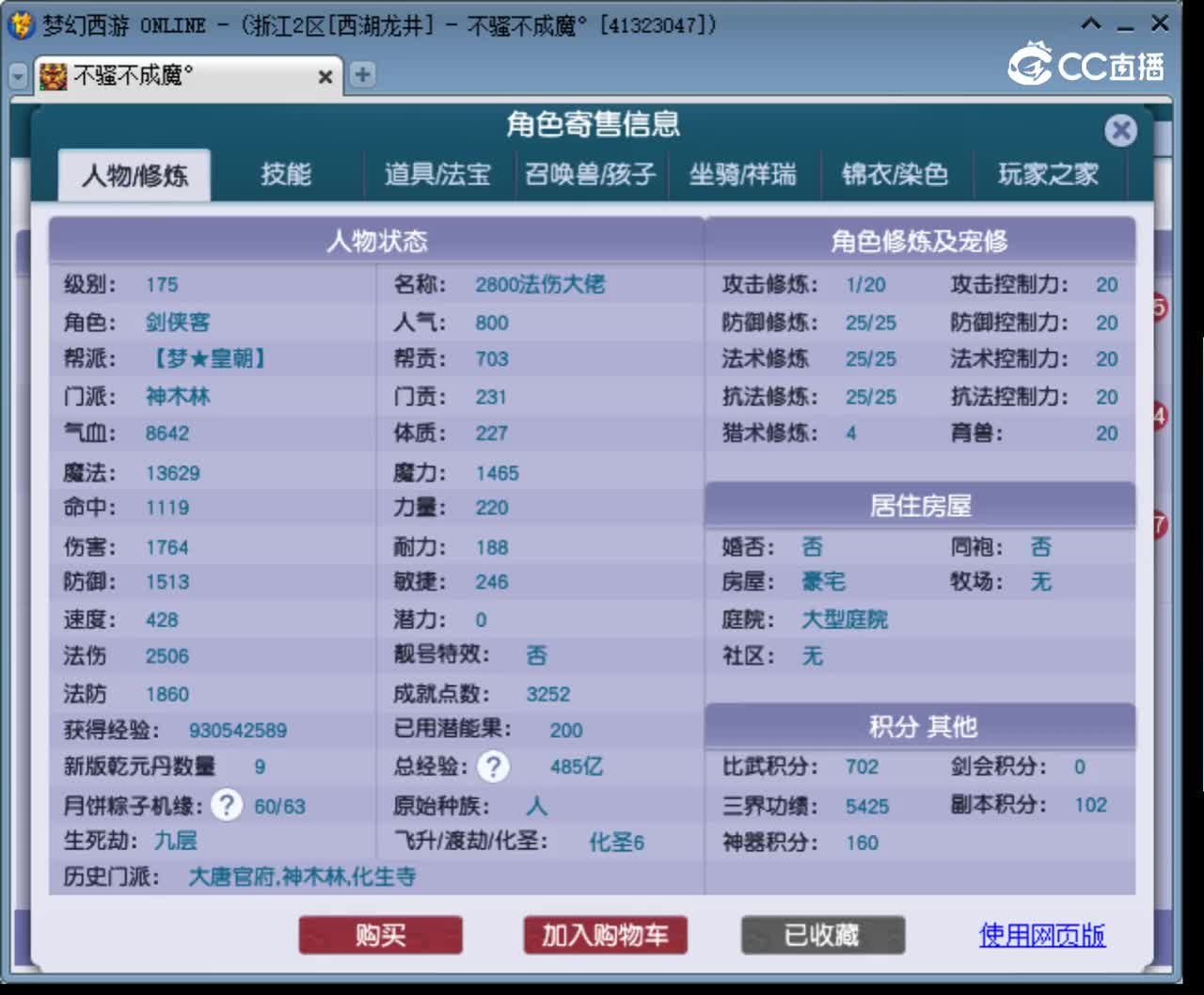Open the 锦衣/染色 tab
The image size is (1204, 995).
coord(895,174)
